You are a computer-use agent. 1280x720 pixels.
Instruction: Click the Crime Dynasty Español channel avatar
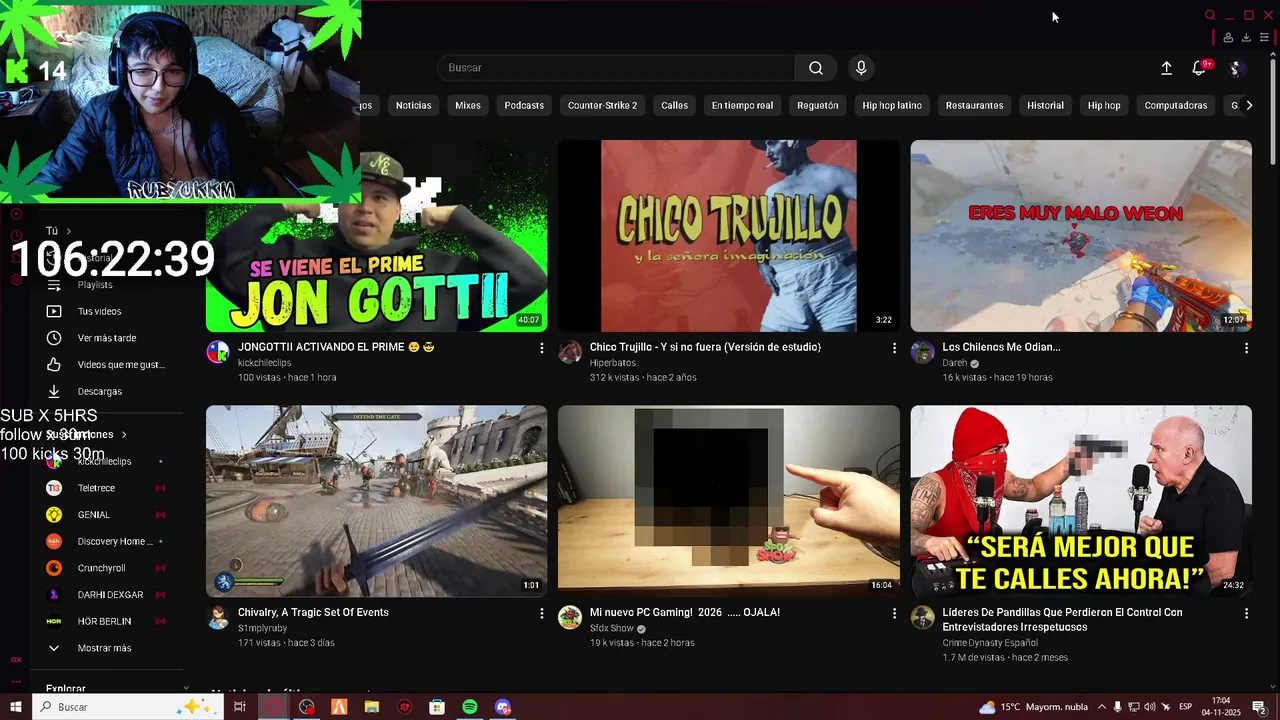[922, 617]
